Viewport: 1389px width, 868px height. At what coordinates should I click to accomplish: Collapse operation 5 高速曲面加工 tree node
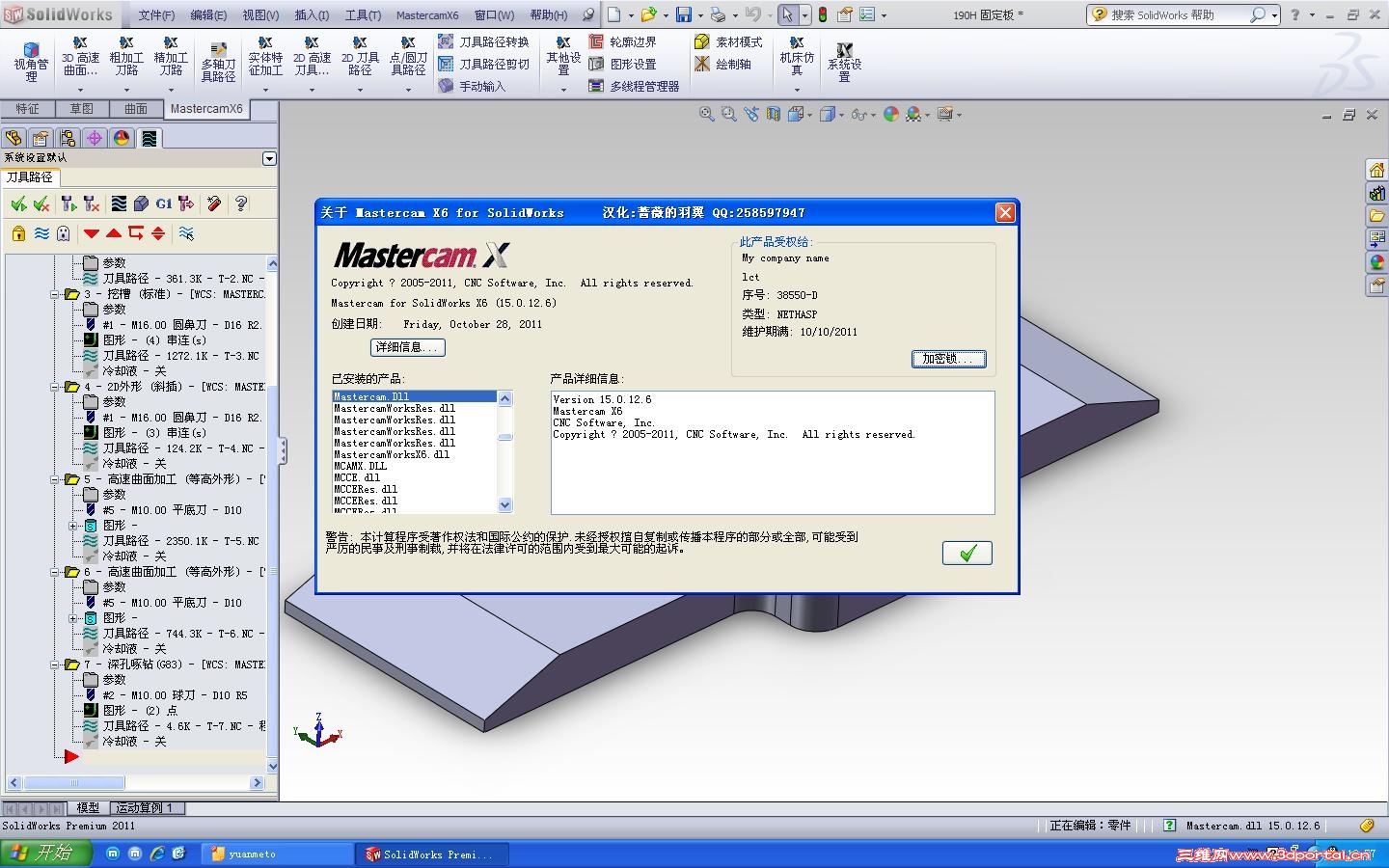(x=56, y=479)
